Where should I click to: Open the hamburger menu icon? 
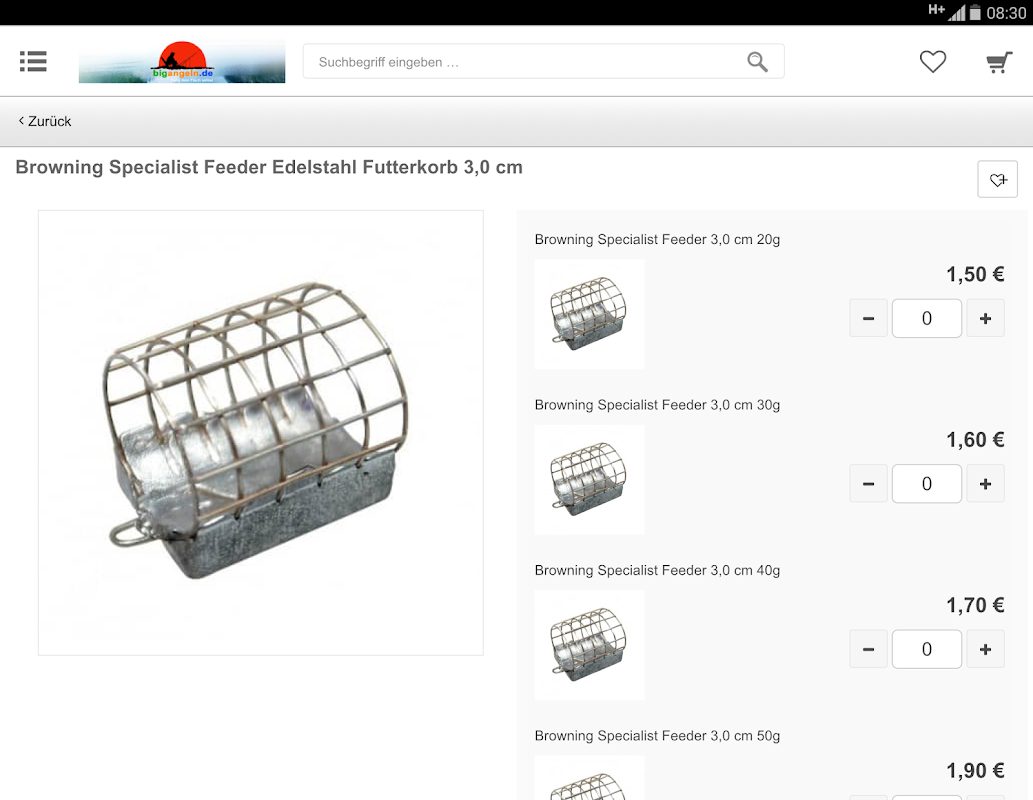[x=33, y=61]
